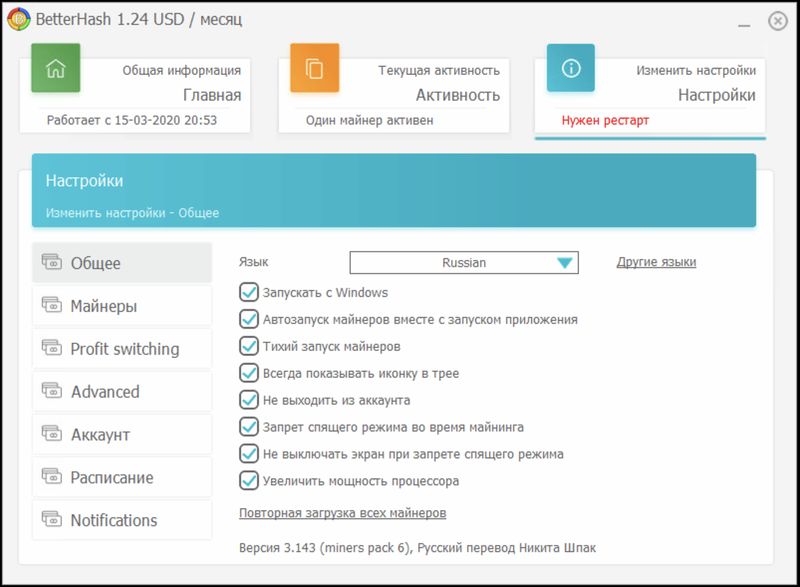
Task: Click the icon beside Майнеры sidebar item
Action: pos(52,305)
